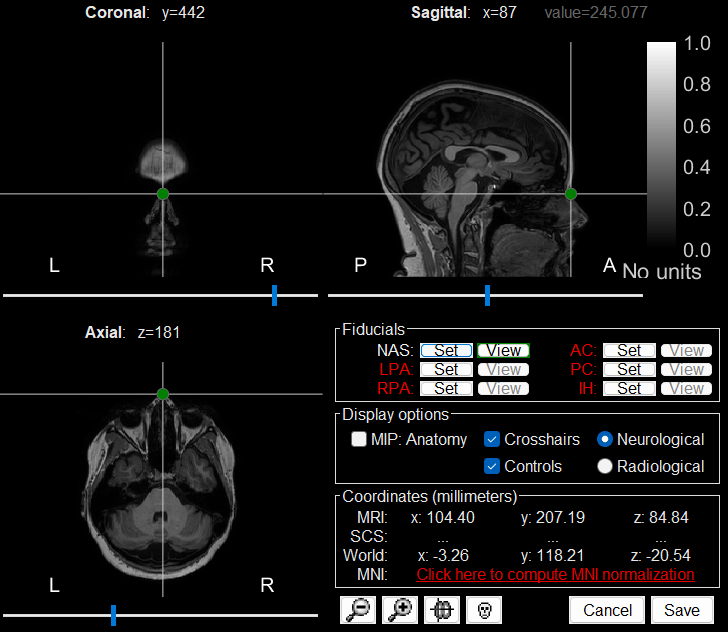Set the IH fiducial point

(x=629, y=388)
